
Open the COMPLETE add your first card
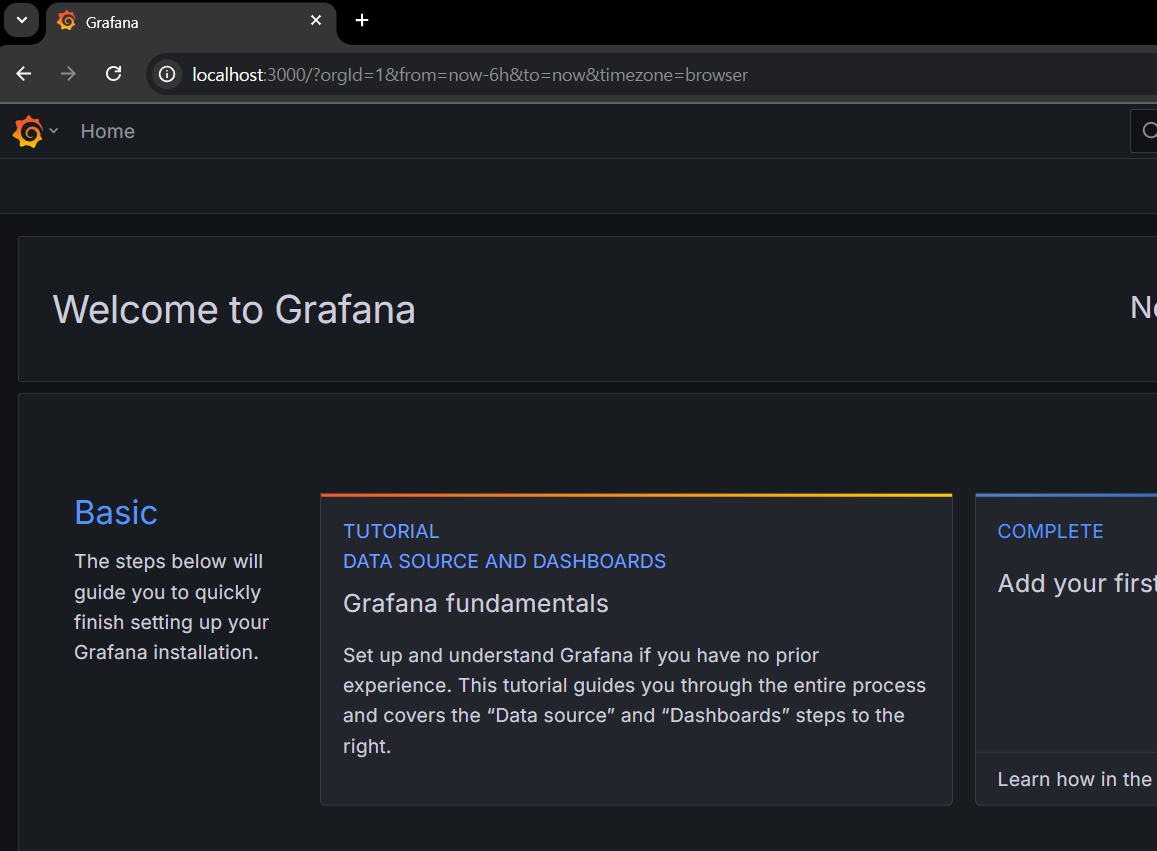1066,650
